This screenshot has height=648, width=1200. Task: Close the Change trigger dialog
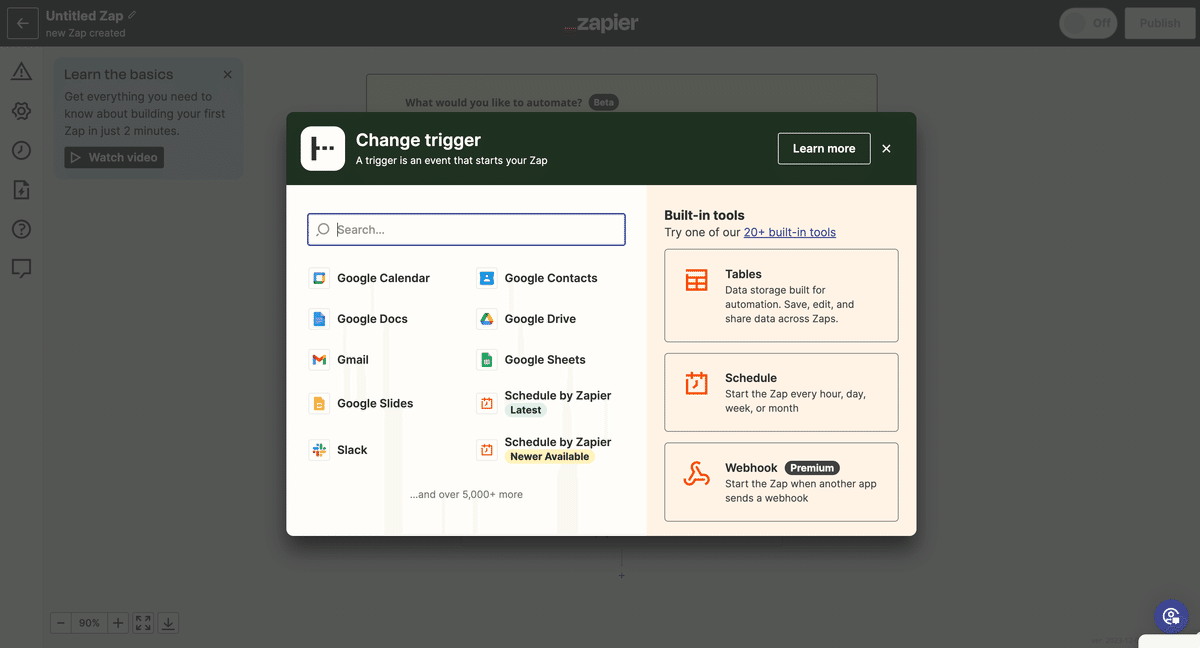coord(886,149)
